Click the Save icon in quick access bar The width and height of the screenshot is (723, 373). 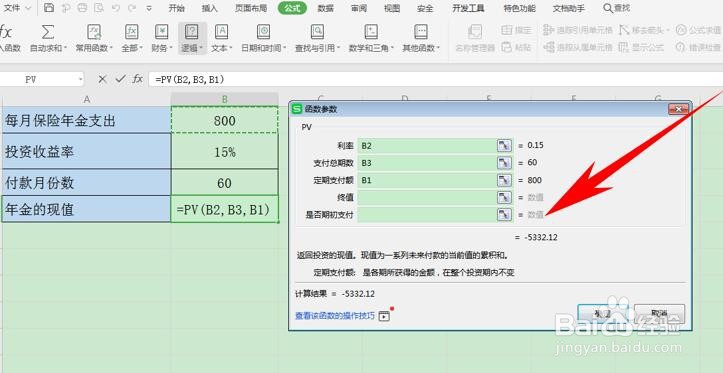point(49,8)
